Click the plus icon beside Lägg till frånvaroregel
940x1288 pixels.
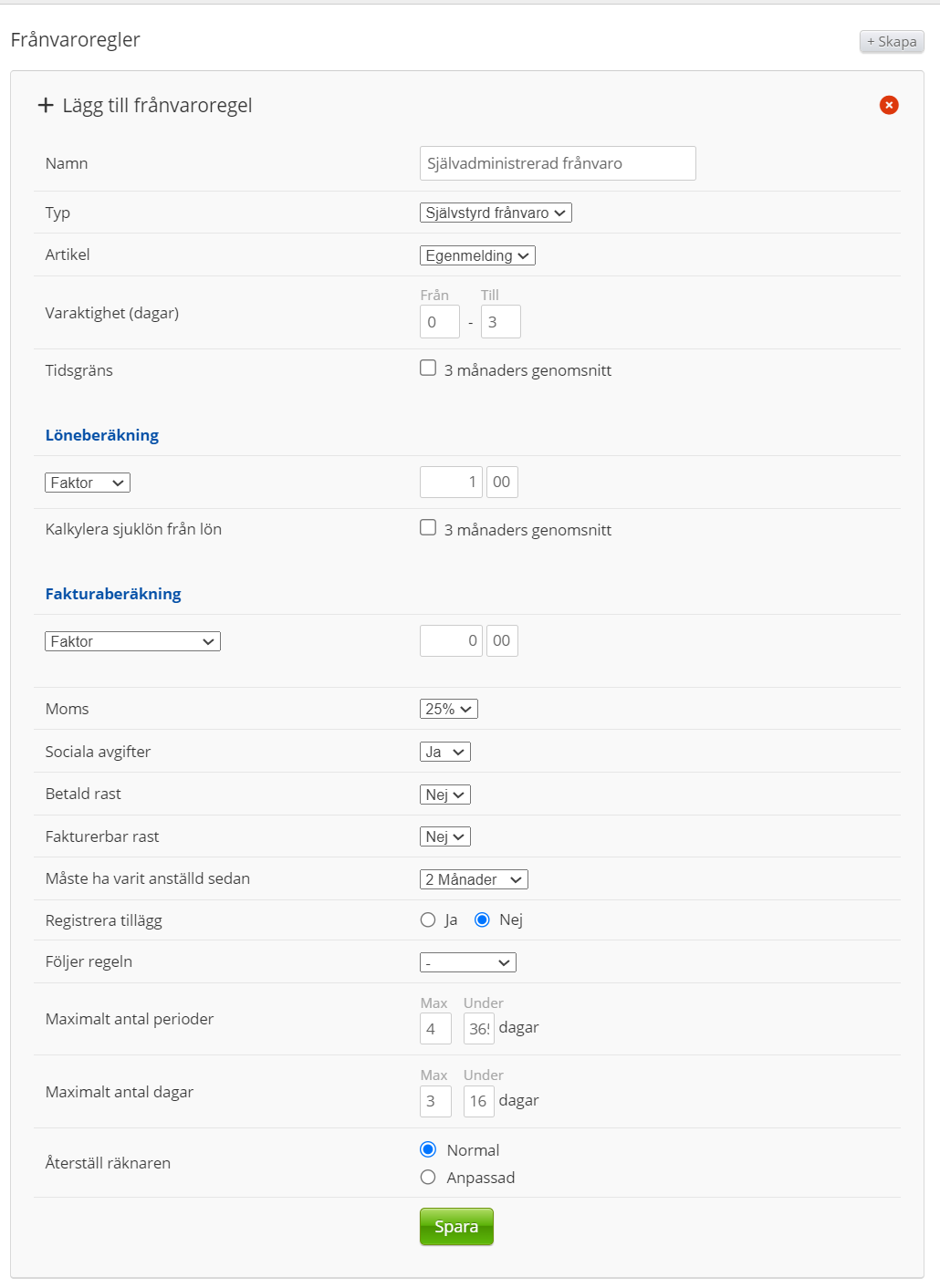46,106
